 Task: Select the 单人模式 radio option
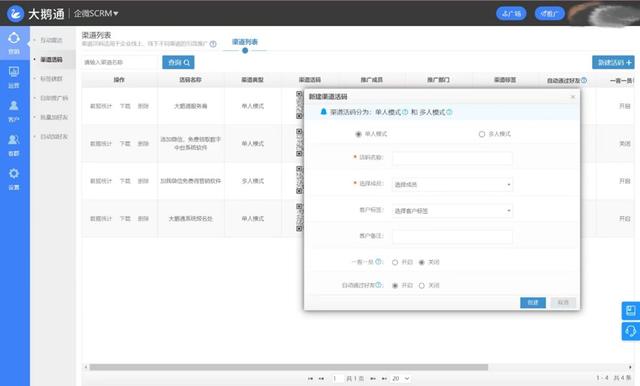tap(358, 134)
